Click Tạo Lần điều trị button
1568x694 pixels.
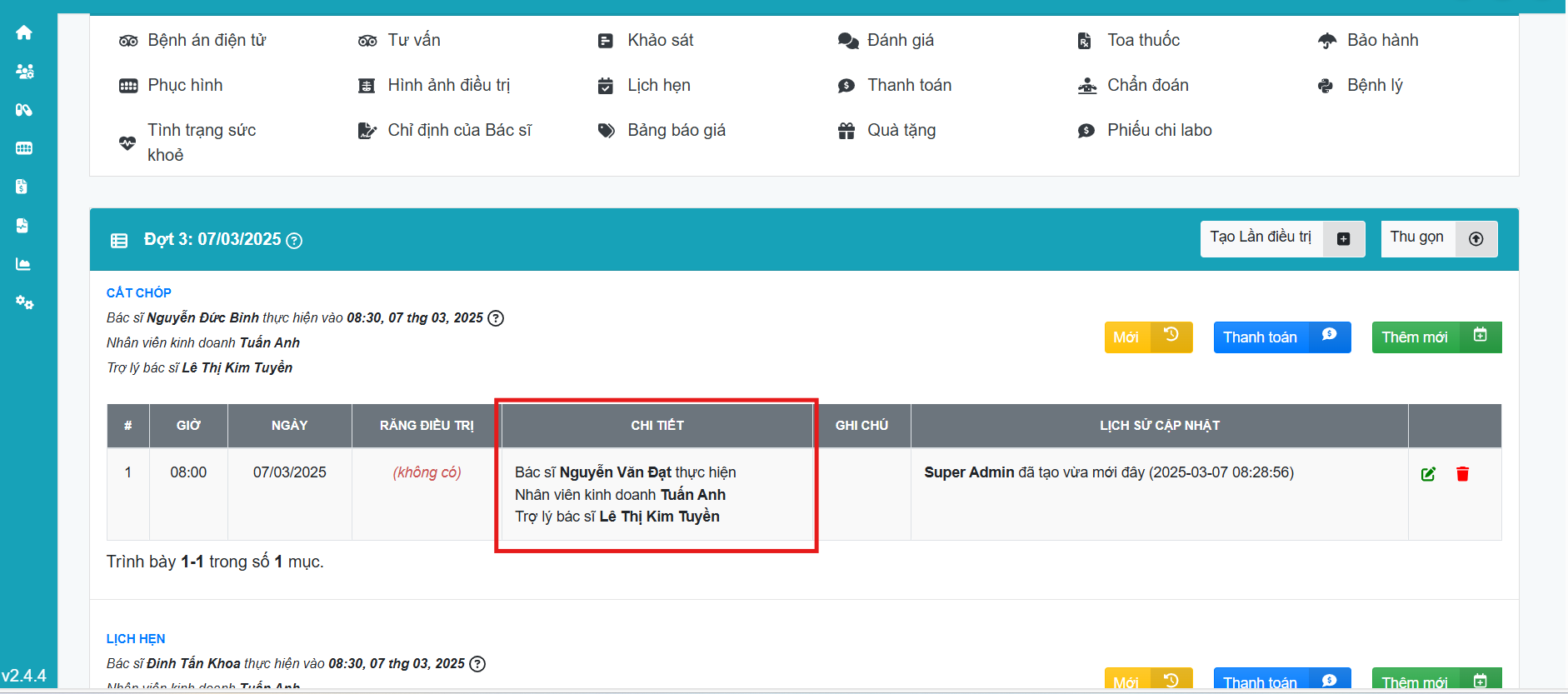point(1281,238)
